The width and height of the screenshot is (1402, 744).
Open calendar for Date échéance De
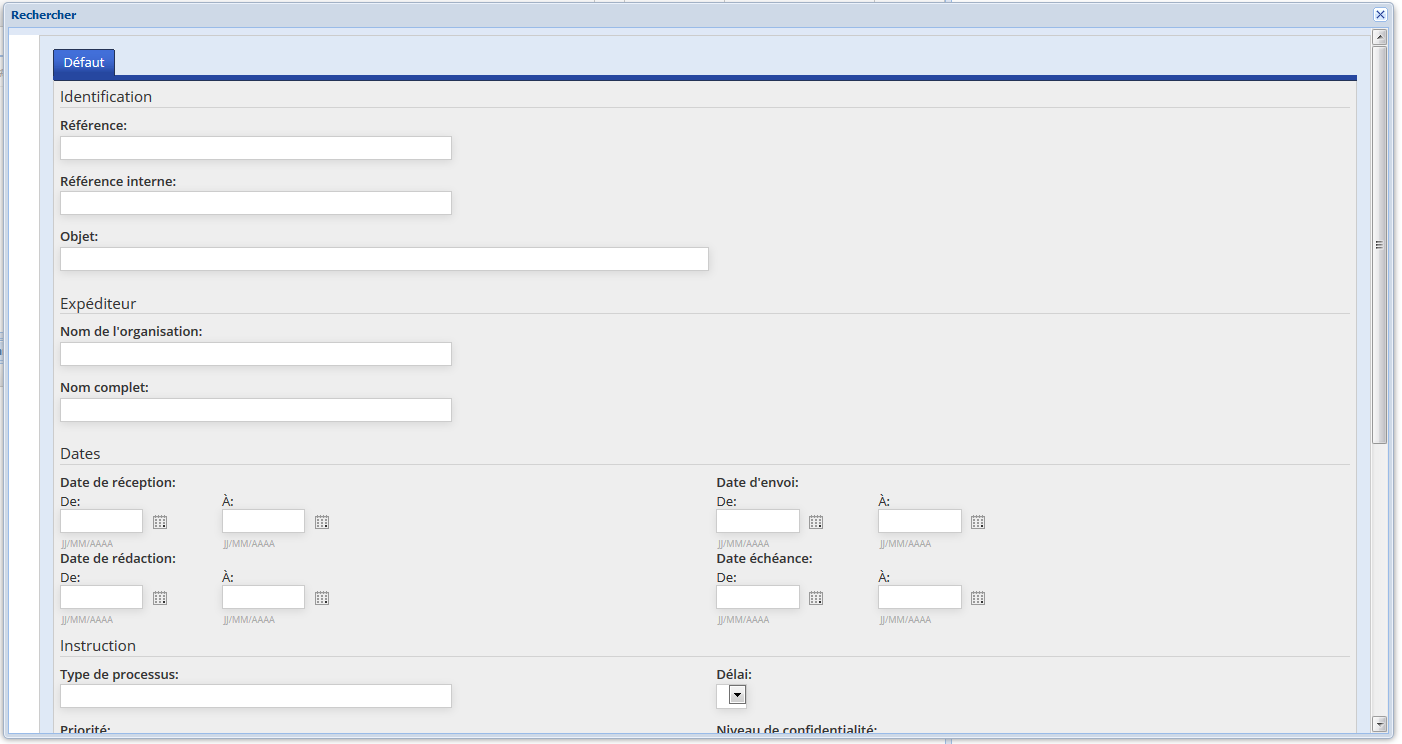[816, 598]
